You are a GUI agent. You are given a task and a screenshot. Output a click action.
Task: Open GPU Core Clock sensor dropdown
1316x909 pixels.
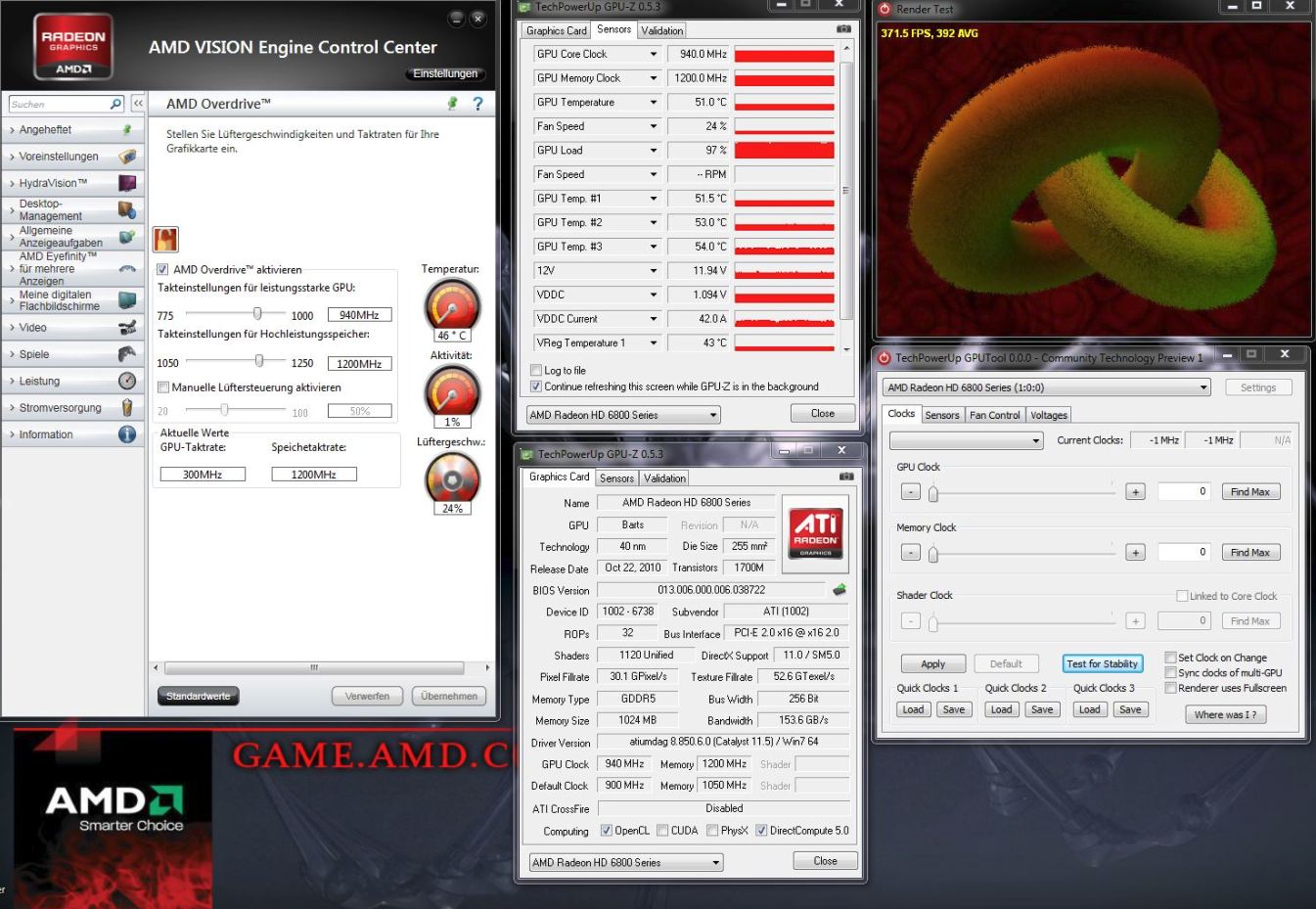coord(654,54)
